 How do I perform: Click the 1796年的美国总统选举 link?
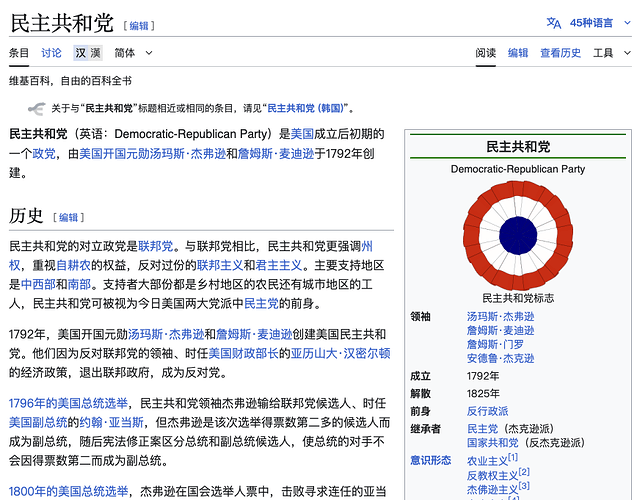click(x=68, y=403)
